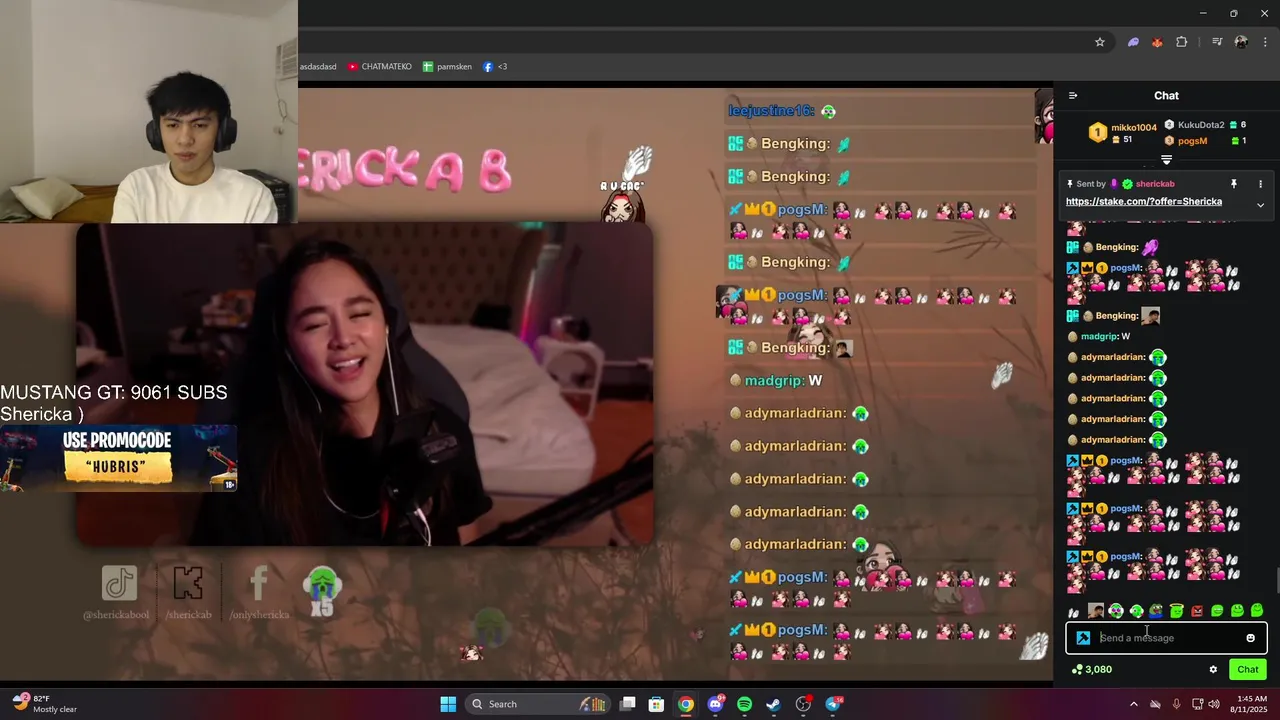This screenshot has height=720, width=1280.
Task: Expand pinned message with chevron
Action: coord(1260,205)
